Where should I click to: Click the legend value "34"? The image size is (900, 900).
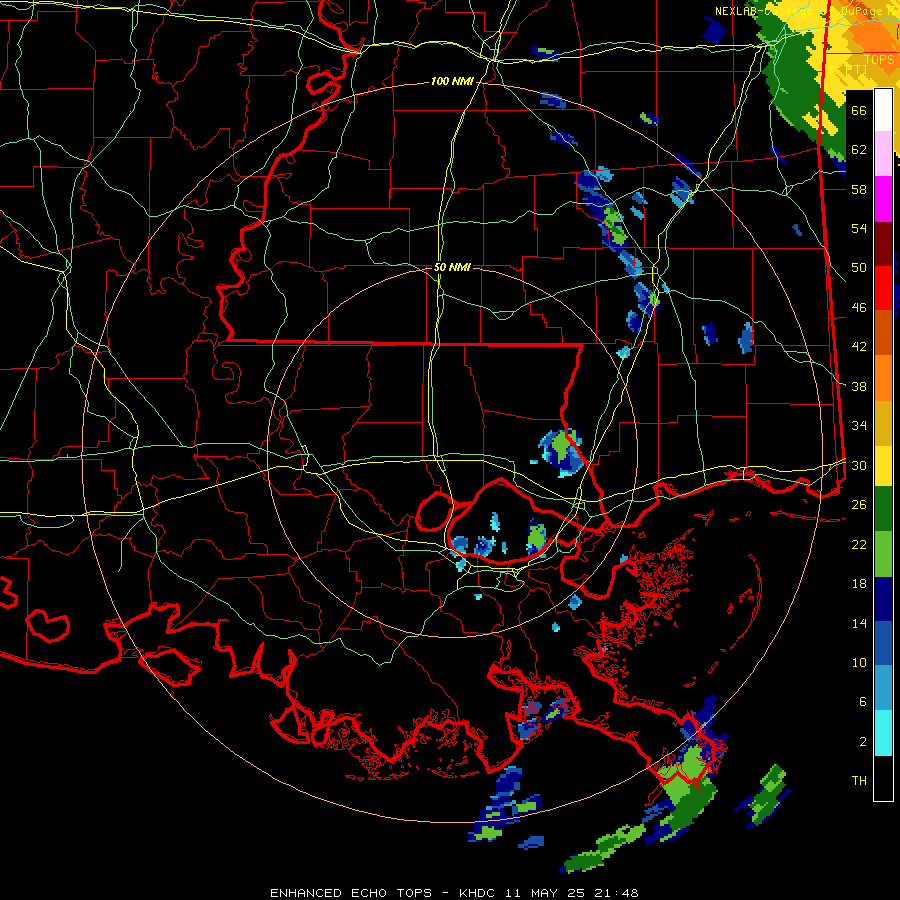pyautogui.click(x=859, y=426)
